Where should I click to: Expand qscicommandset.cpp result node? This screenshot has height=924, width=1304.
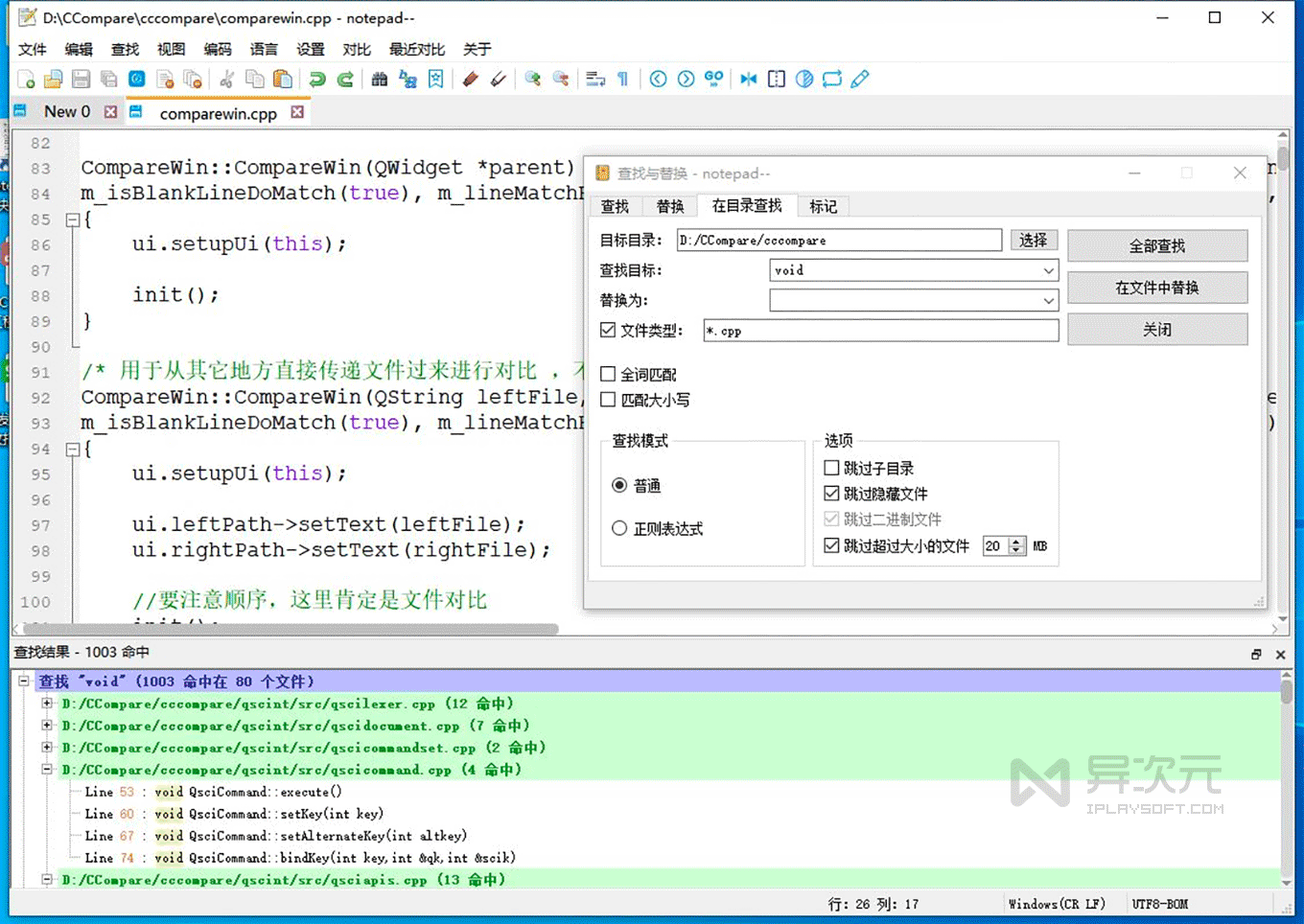click(47, 748)
